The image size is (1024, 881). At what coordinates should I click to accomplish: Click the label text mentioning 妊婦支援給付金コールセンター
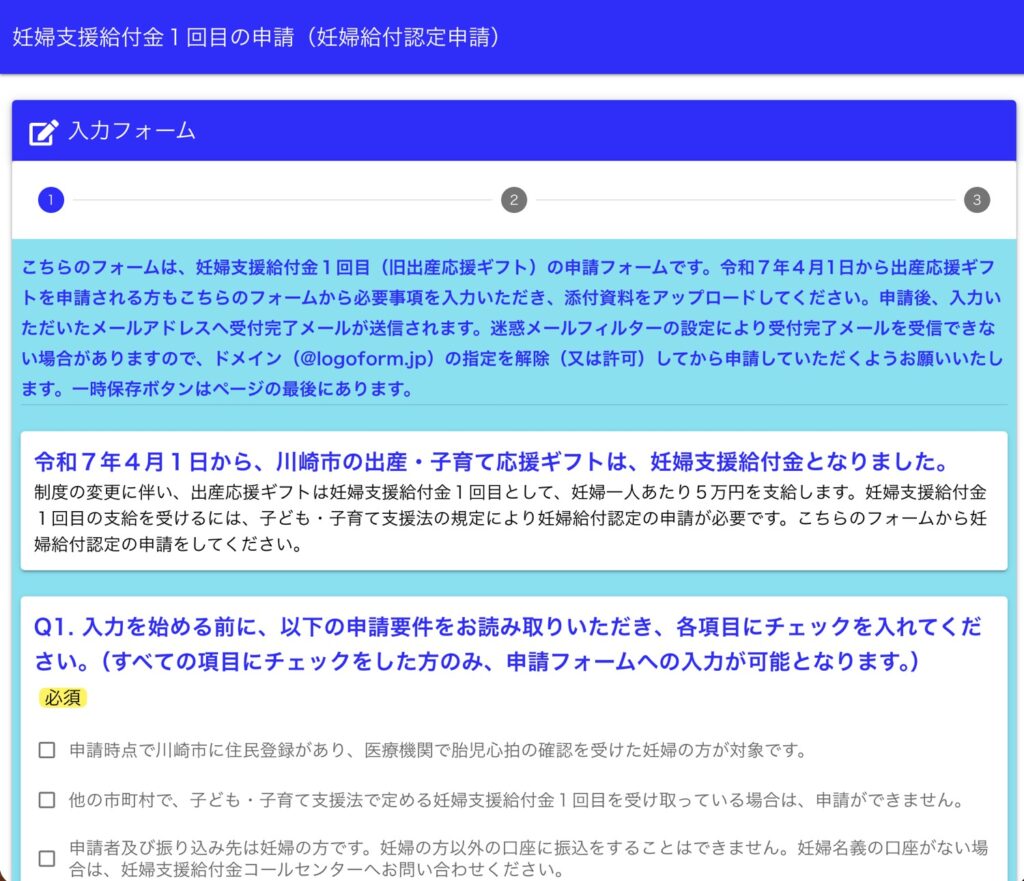coord(528,858)
